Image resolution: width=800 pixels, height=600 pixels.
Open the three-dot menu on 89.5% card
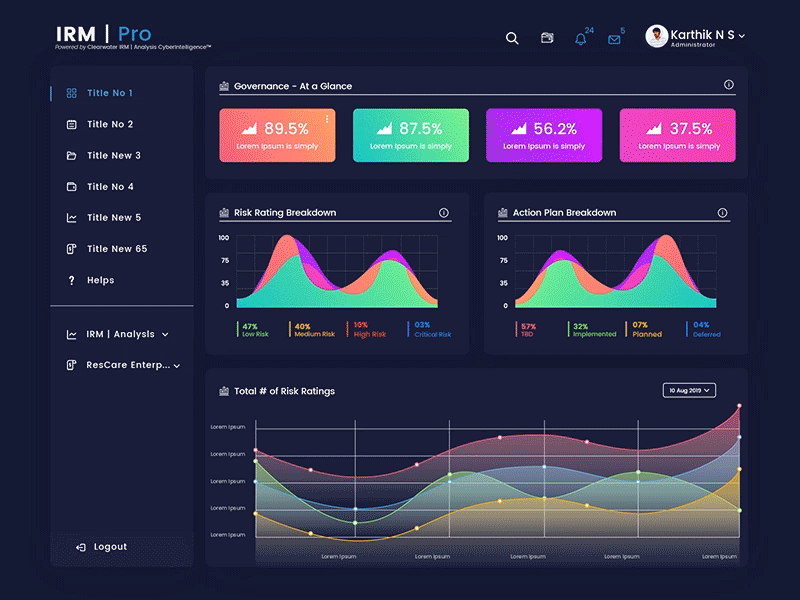pos(327,119)
